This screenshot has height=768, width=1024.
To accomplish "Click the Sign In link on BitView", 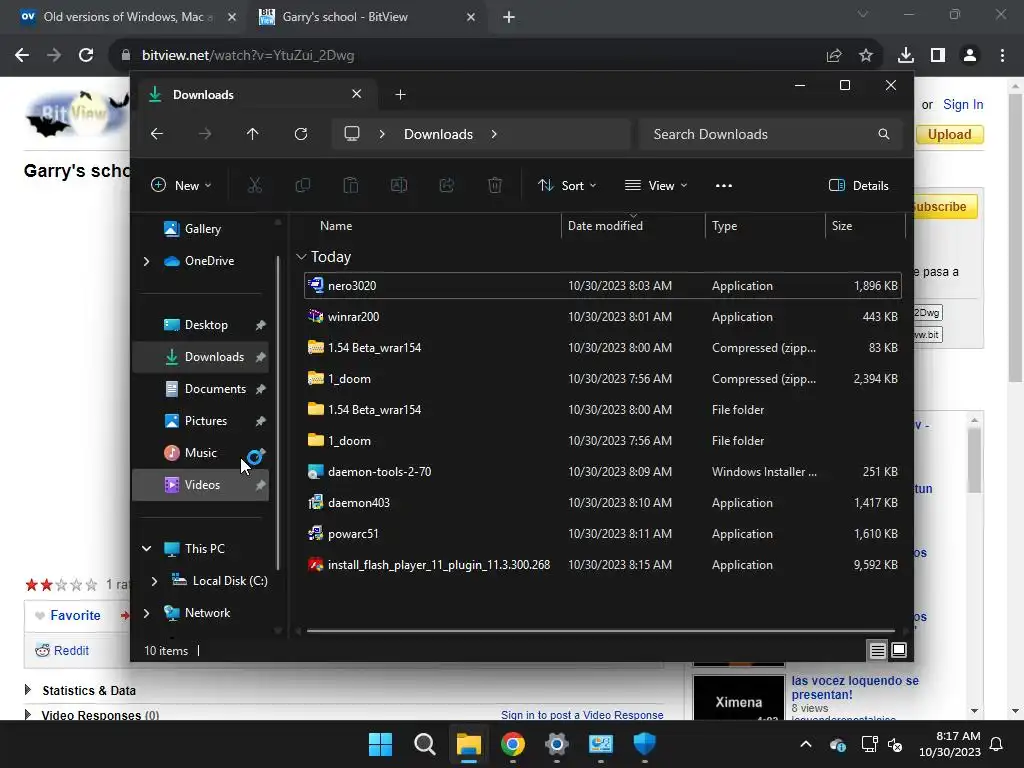I will coord(963,104).
